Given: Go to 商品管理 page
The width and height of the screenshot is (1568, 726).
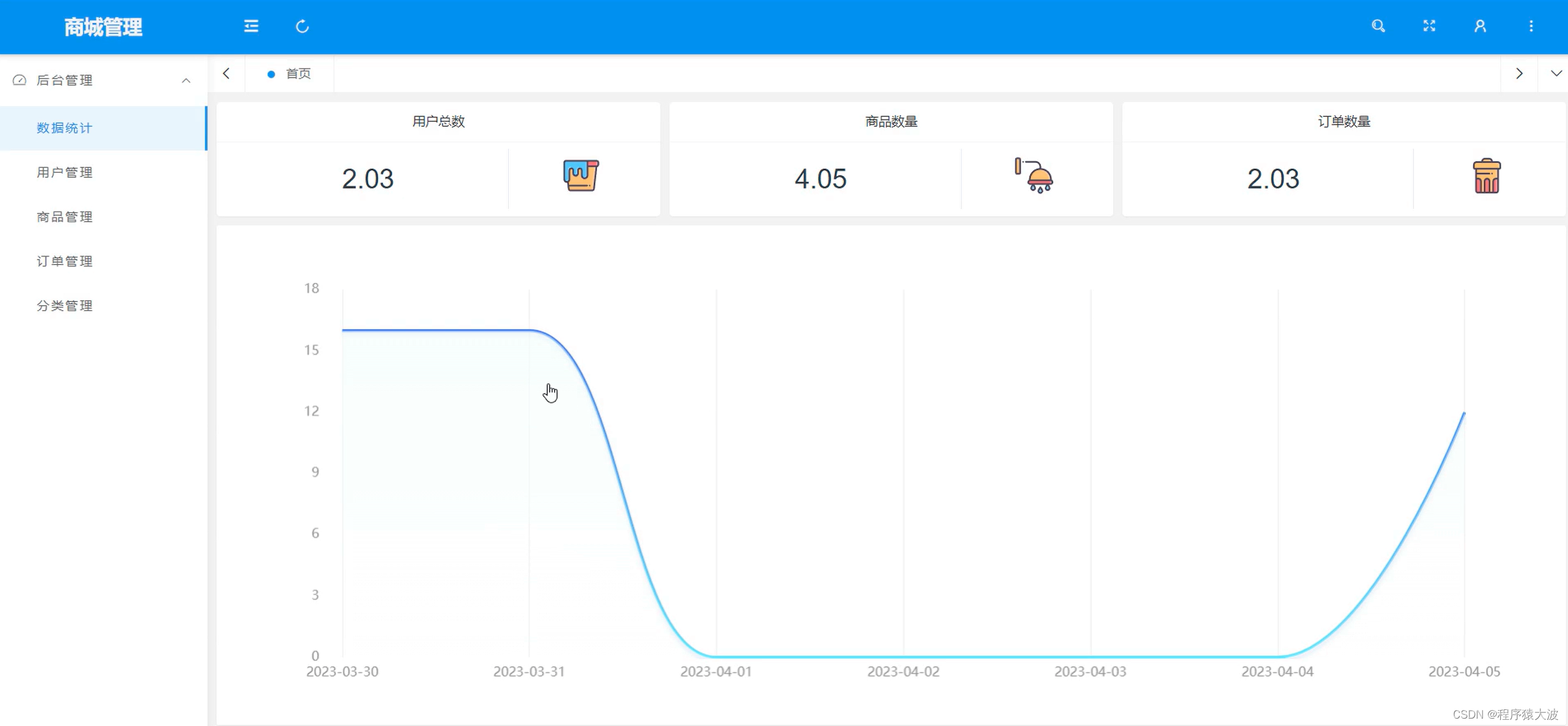Looking at the screenshot, I should (x=65, y=217).
